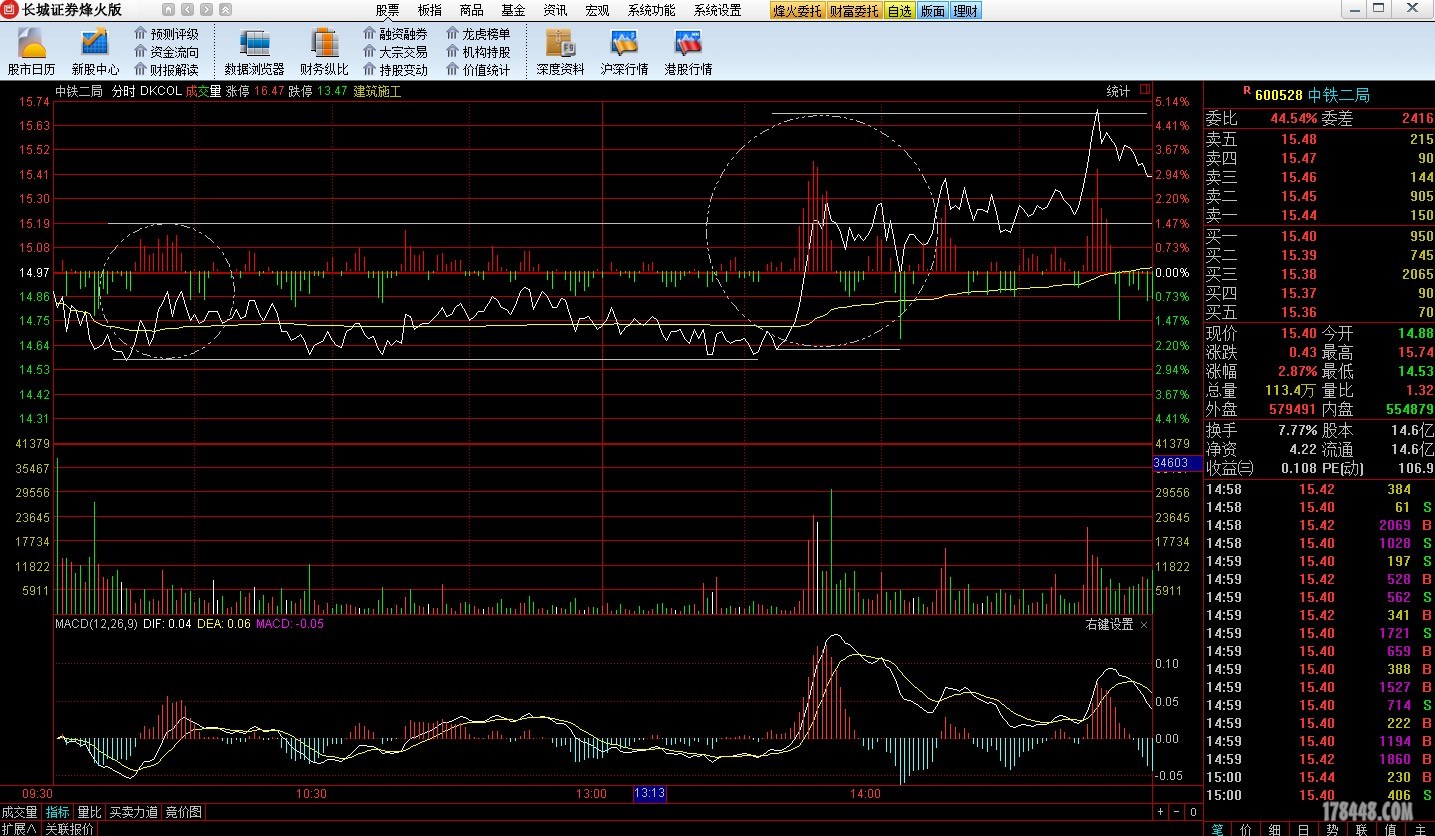The image size is (1435, 836).
Task: Open 持股变动 shareholding changes
Action: tap(395, 70)
